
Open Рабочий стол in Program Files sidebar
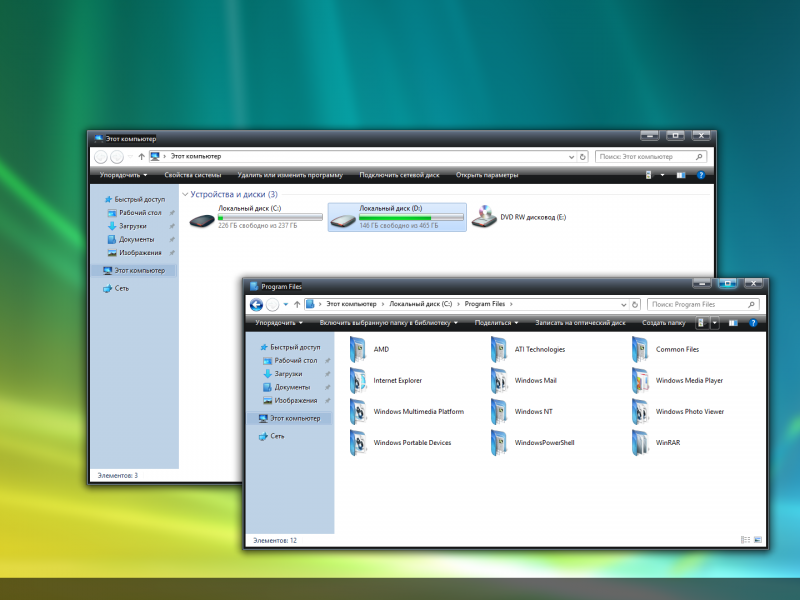click(291, 361)
